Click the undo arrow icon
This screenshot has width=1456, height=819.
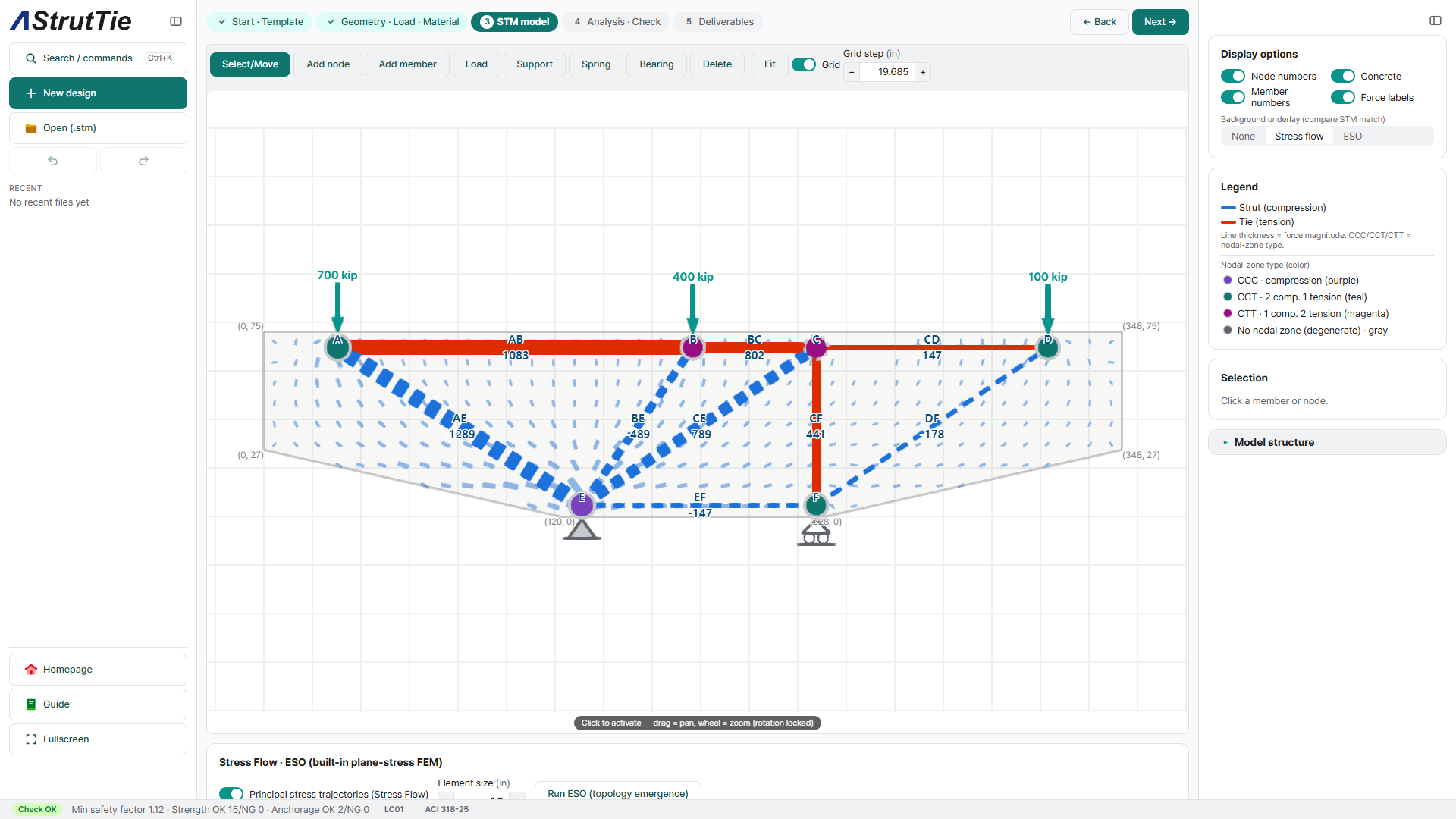pyautogui.click(x=53, y=161)
